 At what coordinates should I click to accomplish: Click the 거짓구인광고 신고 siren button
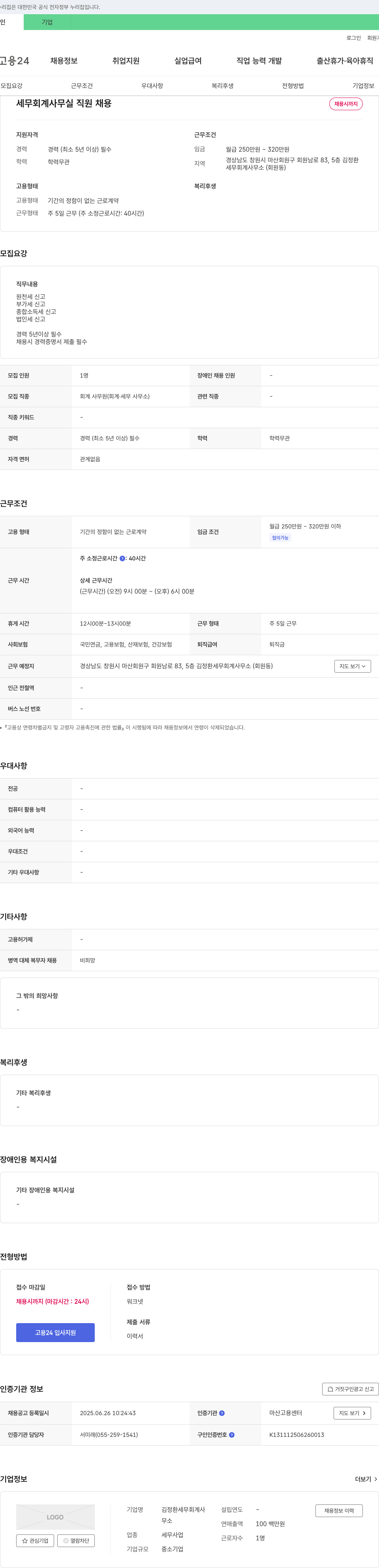pyautogui.click(x=351, y=1389)
